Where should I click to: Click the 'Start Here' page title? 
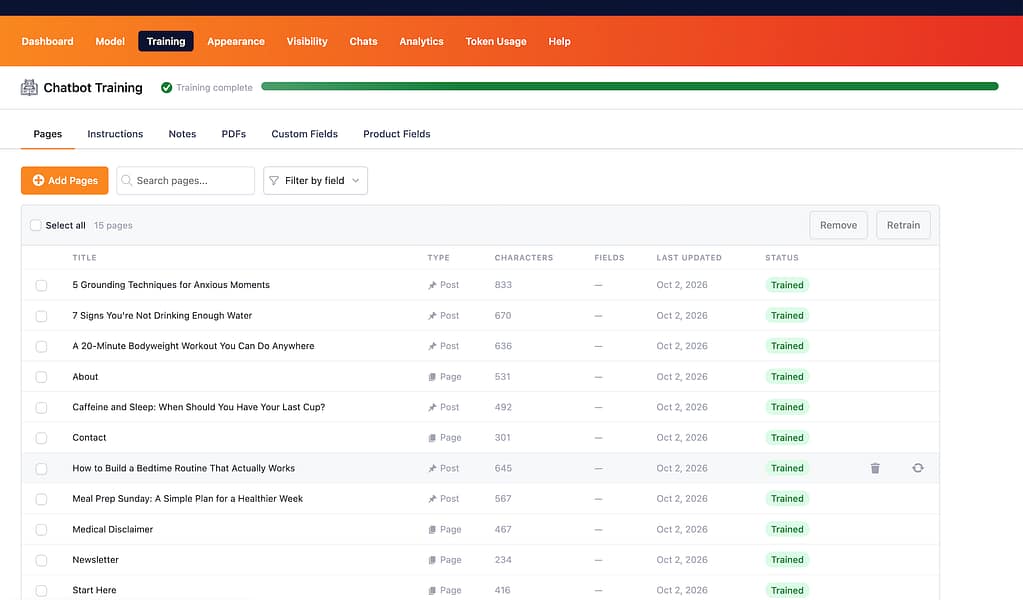pyautogui.click(x=94, y=590)
